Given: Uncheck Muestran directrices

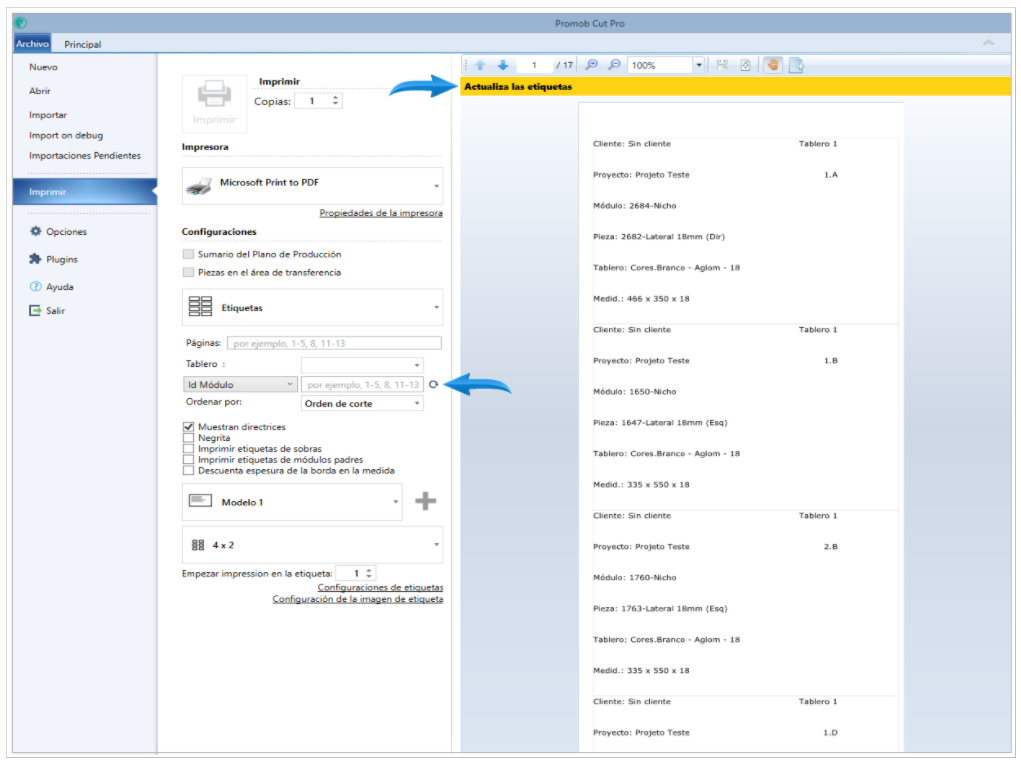Looking at the screenshot, I should [x=188, y=427].
